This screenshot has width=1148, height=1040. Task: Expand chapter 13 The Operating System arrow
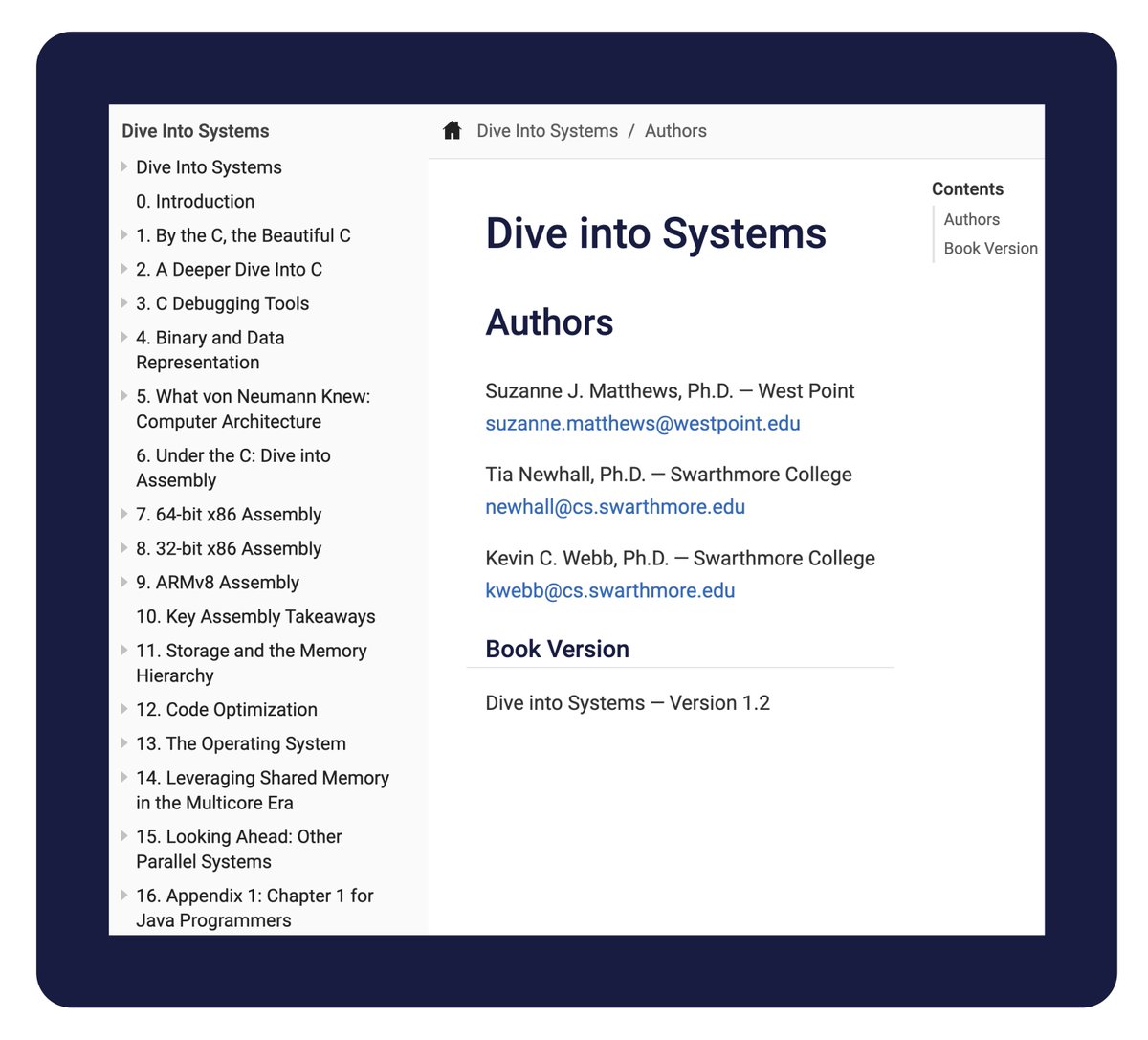point(124,742)
